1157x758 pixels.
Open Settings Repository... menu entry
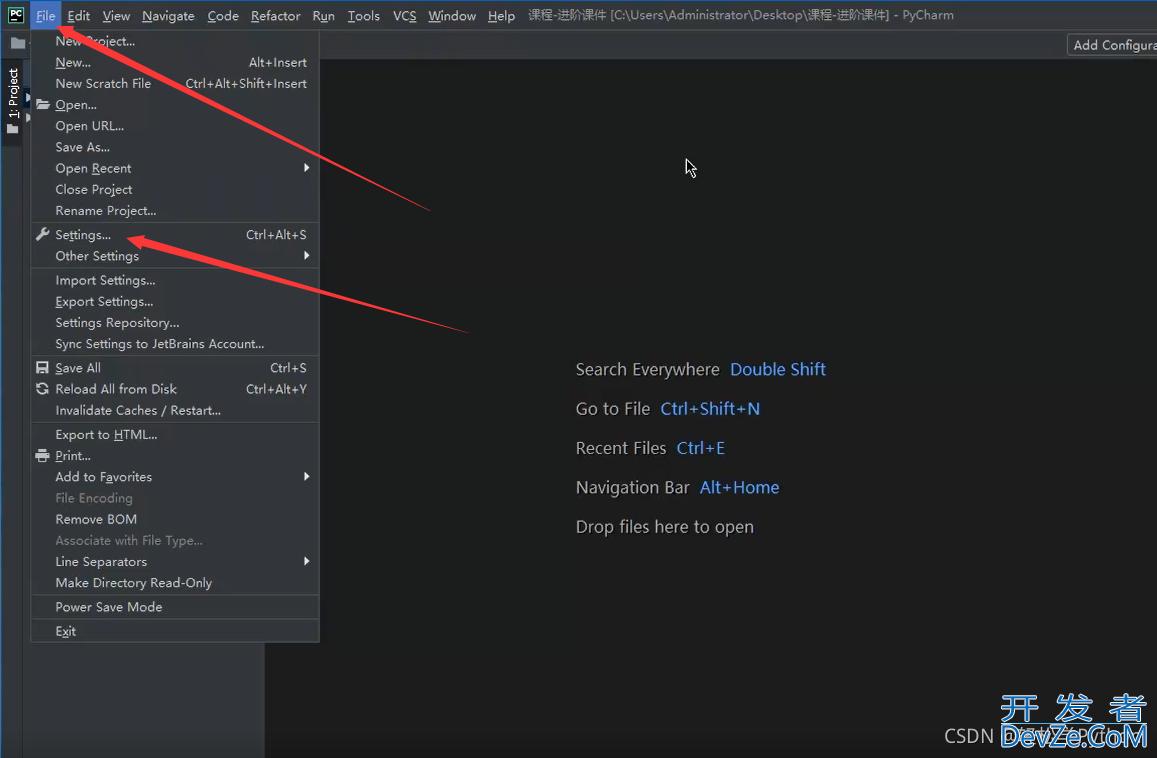tap(175, 323)
